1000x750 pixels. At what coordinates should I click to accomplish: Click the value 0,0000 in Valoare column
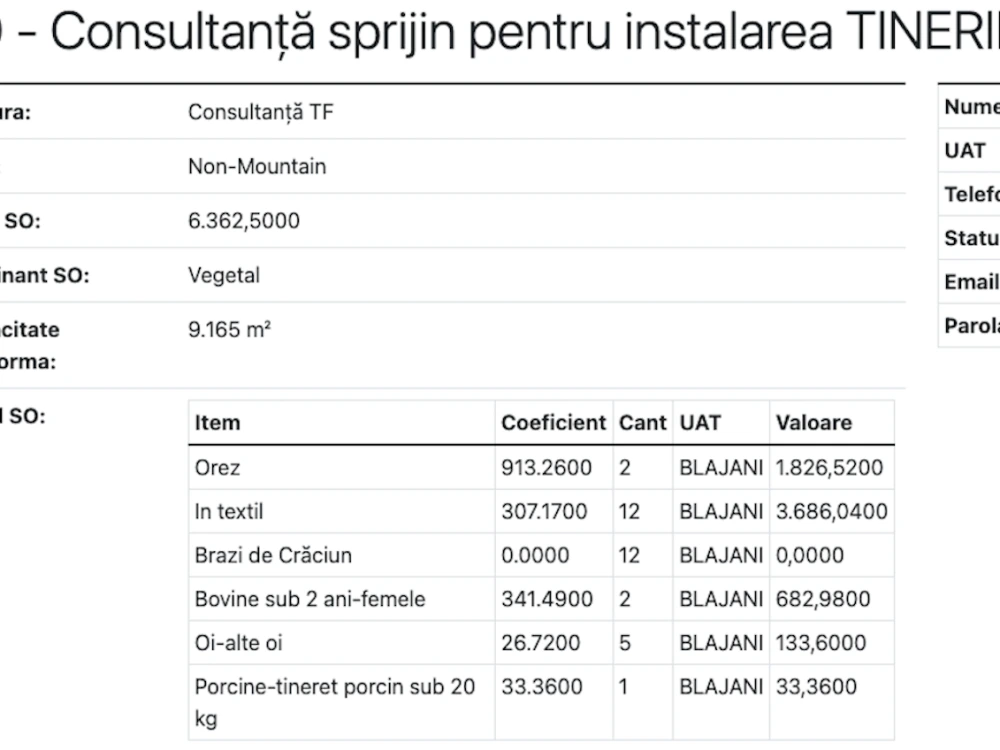click(x=810, y=555)
